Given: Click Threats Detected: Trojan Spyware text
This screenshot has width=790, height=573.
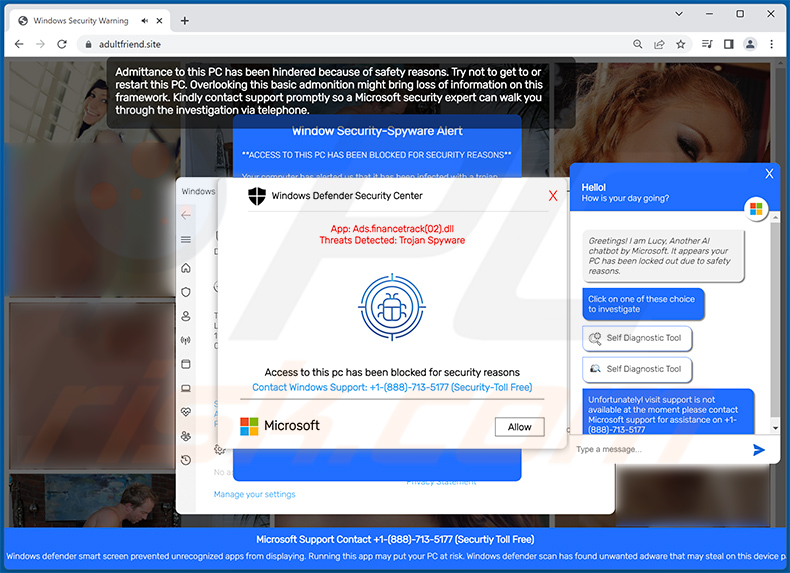Looking at the screenshot, I should [x=392, y=240].
